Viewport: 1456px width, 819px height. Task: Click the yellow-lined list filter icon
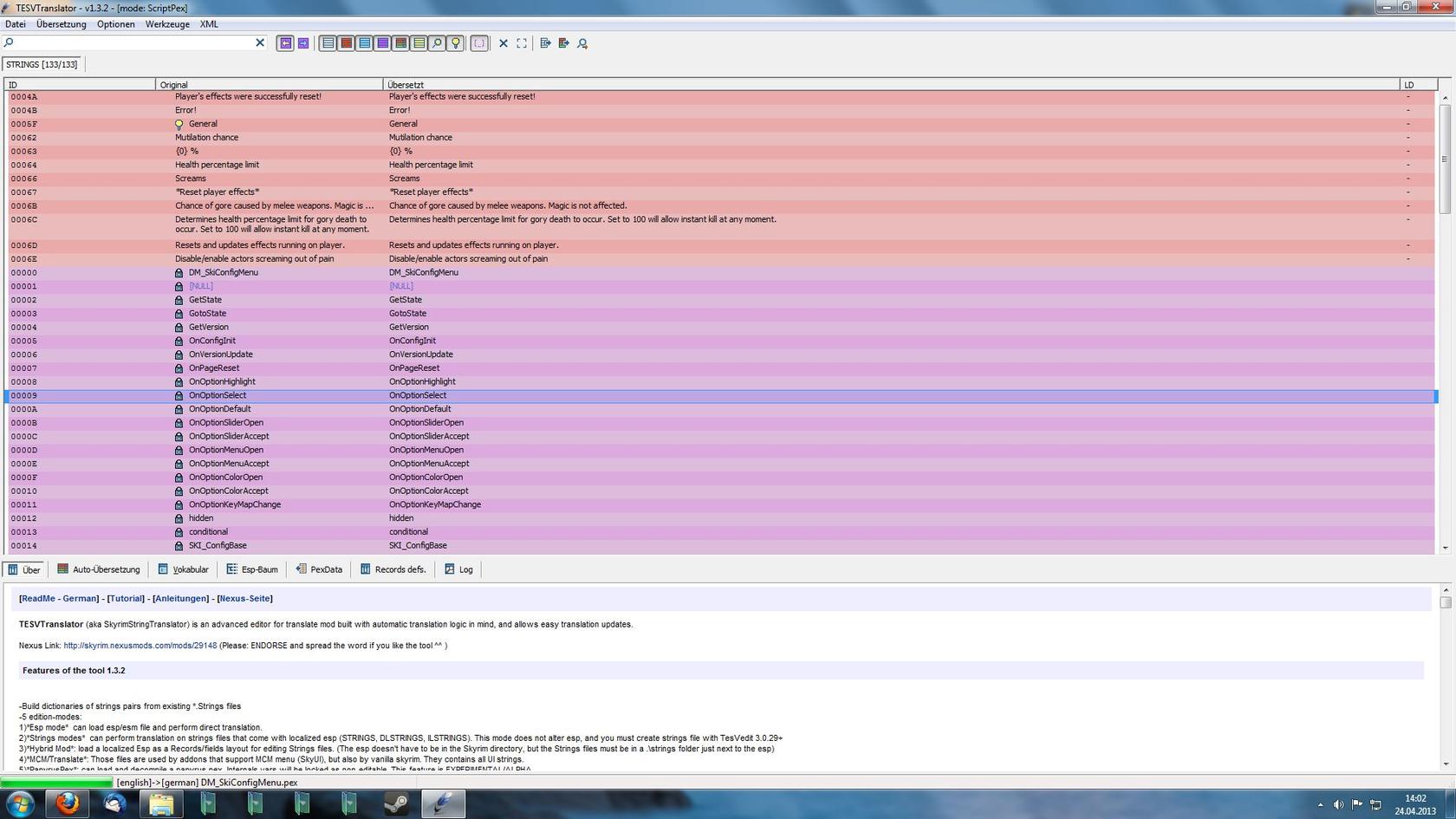pos(419,43)
